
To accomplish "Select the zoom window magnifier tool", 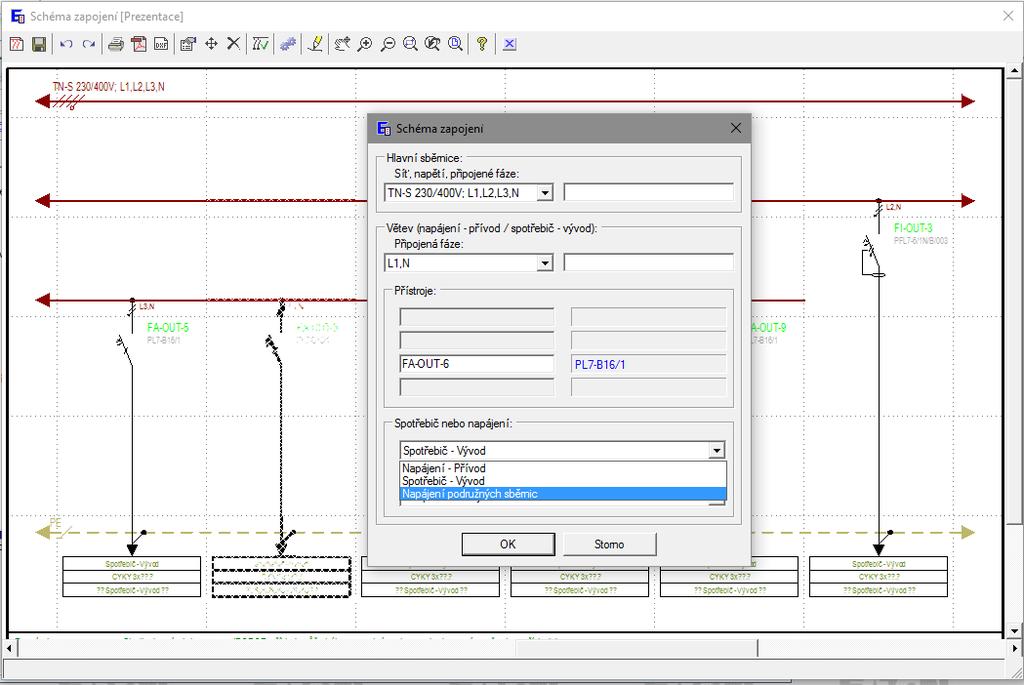I will [x=410, y=44].
